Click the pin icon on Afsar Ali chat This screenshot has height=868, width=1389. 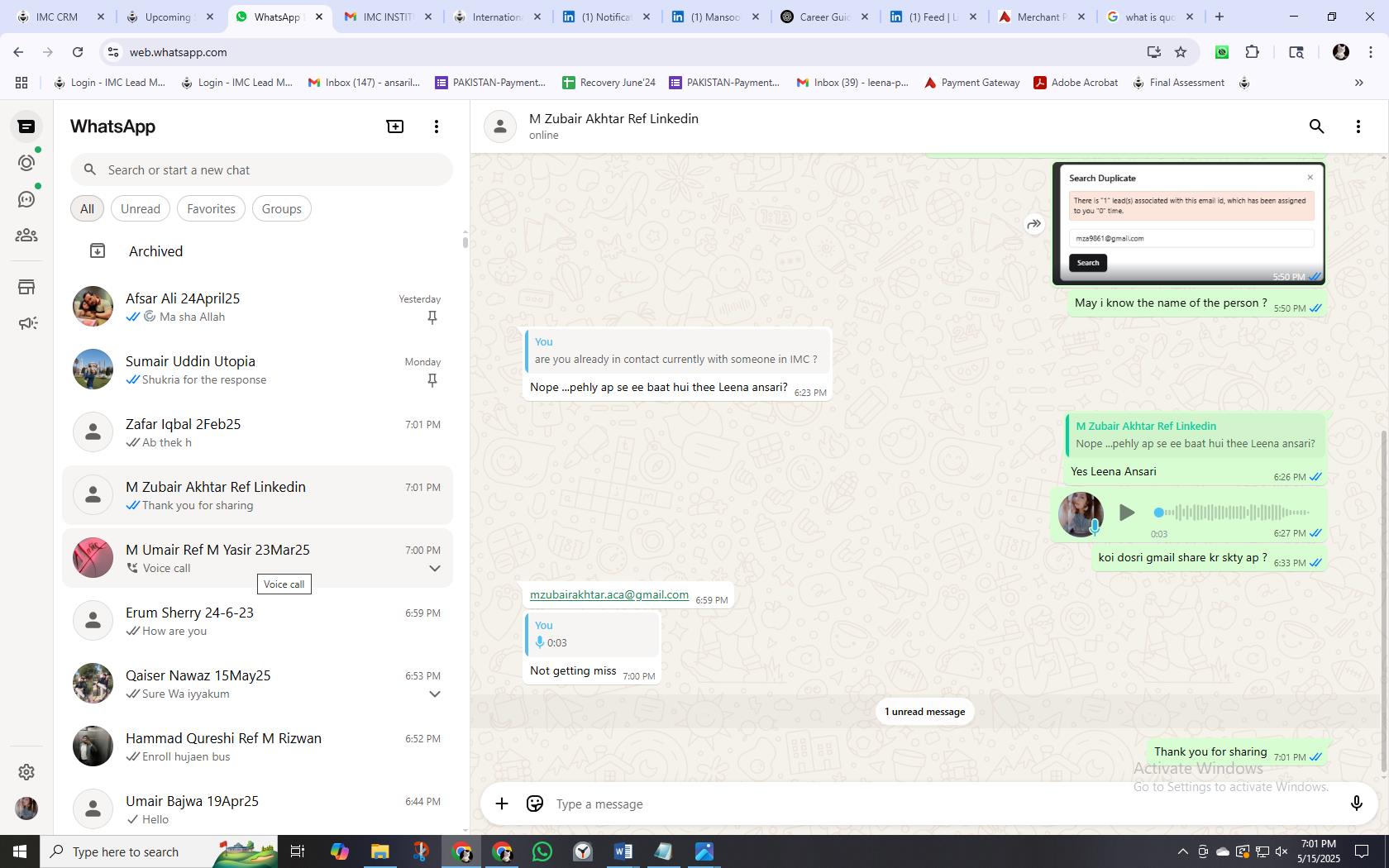[432, 317]
